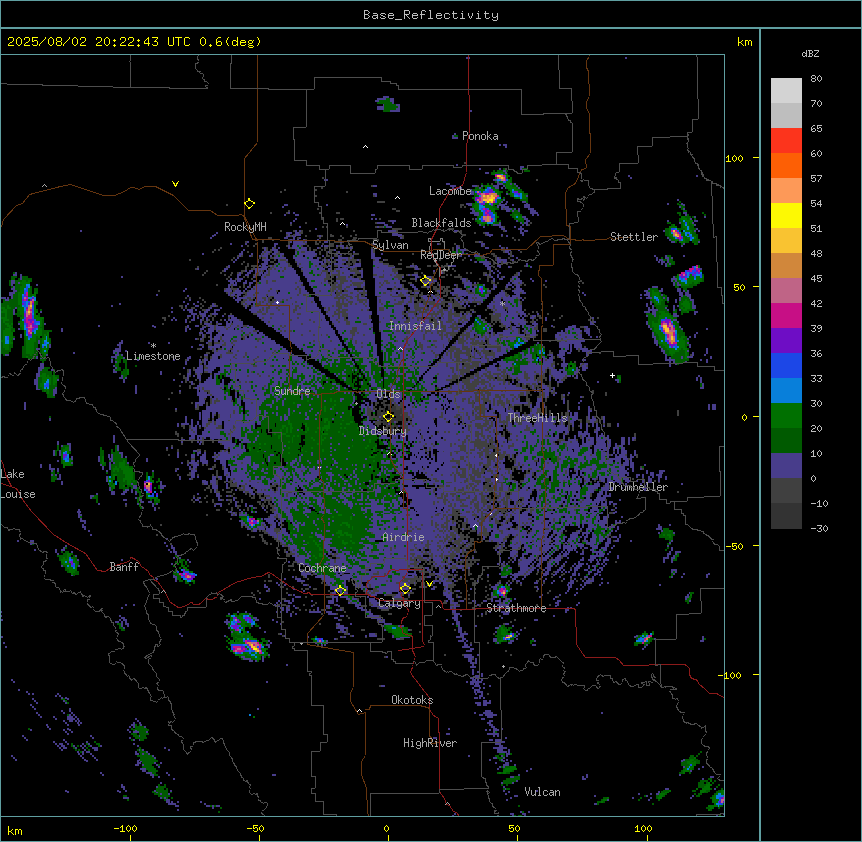Pick the blue 33–36 dBZ legend color
Image resolution: width=862 pixels, height=842 pixels.
coord(786,365)
